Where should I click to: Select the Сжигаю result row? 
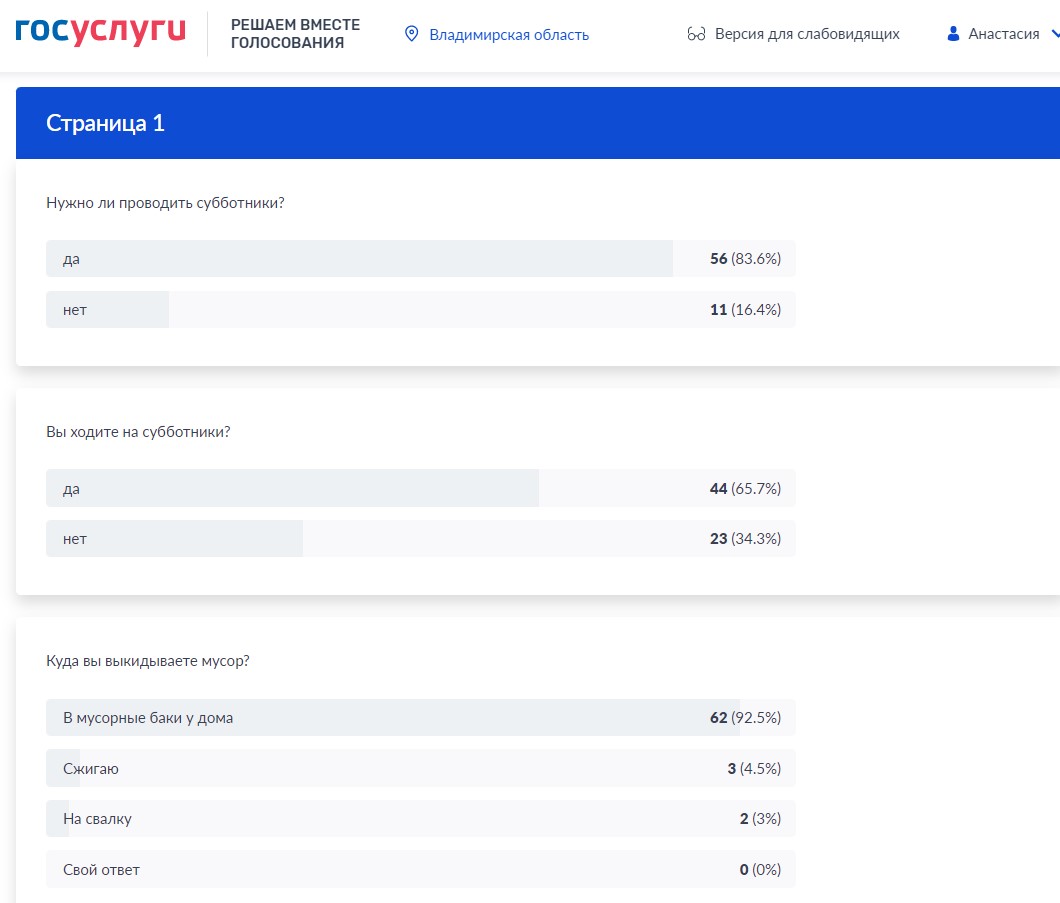(x=420, y=769)
